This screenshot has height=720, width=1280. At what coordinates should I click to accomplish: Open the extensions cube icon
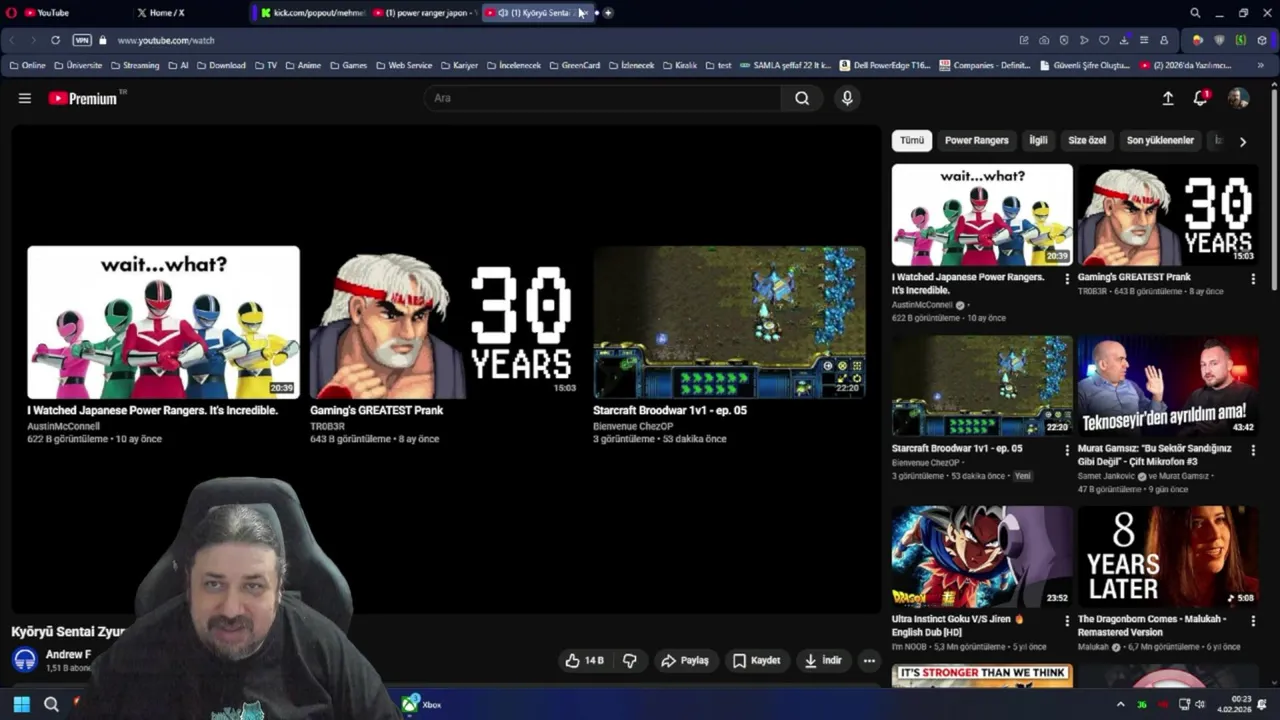[1262, 40]
